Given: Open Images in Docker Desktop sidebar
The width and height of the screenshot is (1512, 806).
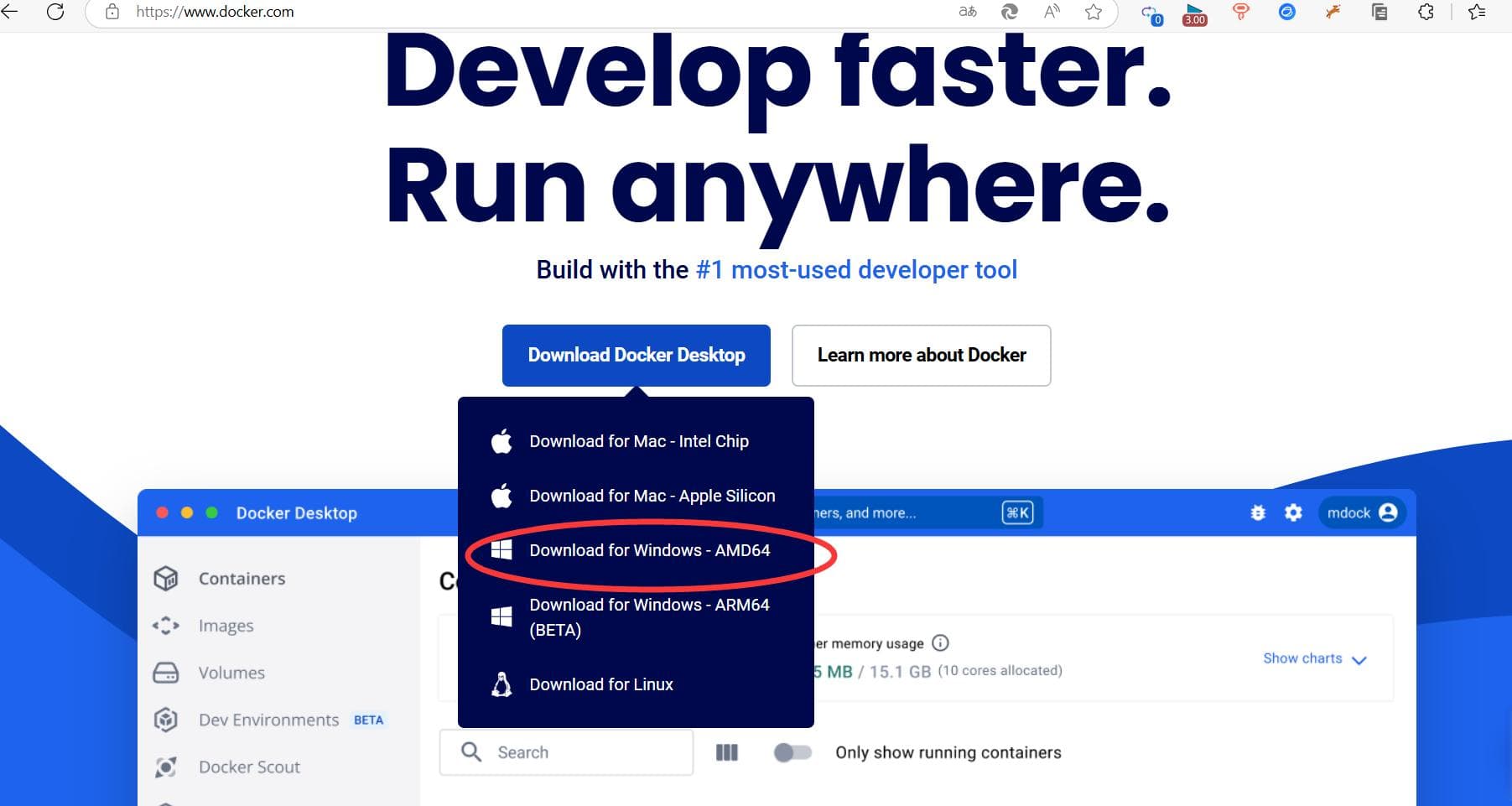Looking at the screenshot, I should point(226,626).
